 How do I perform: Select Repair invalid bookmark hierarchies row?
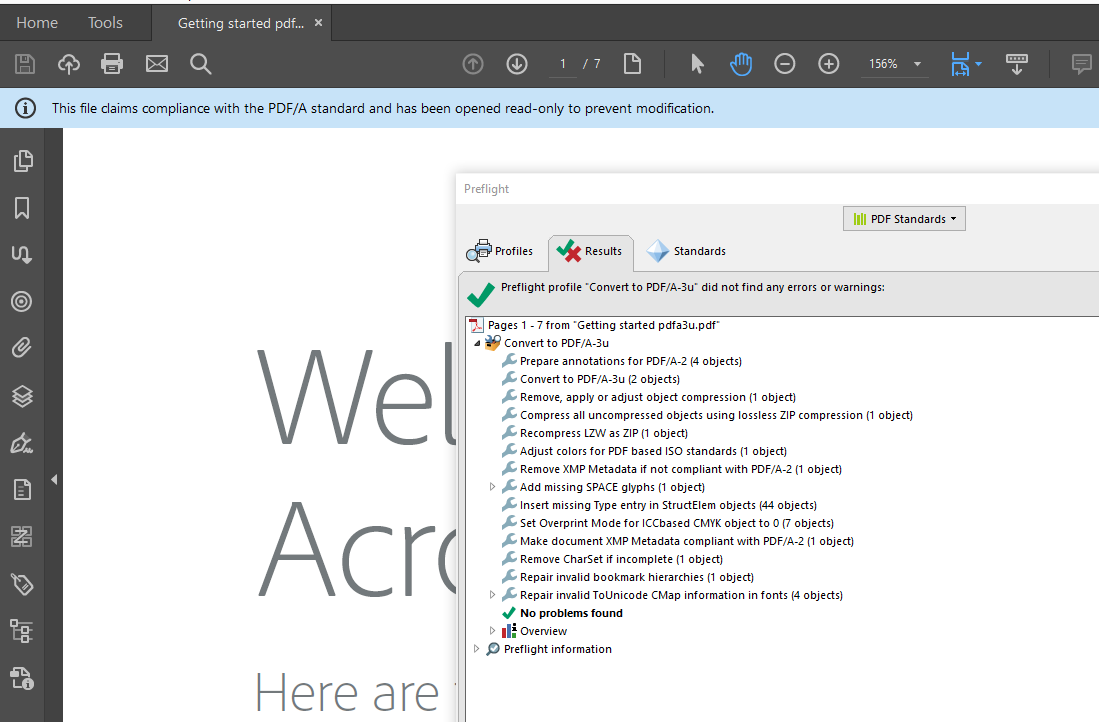point(628,578)
